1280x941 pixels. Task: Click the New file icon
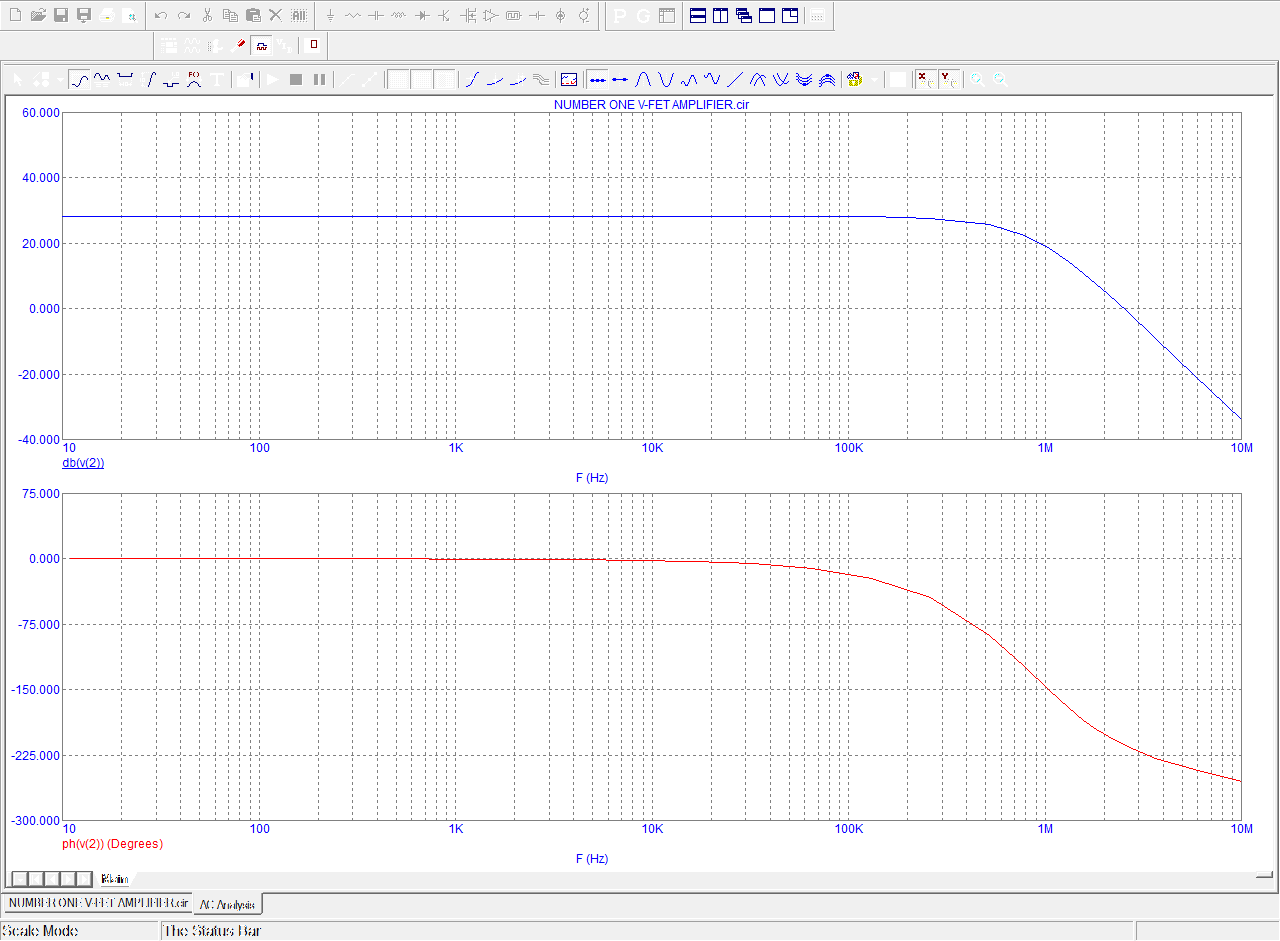(x=15, y=15)
